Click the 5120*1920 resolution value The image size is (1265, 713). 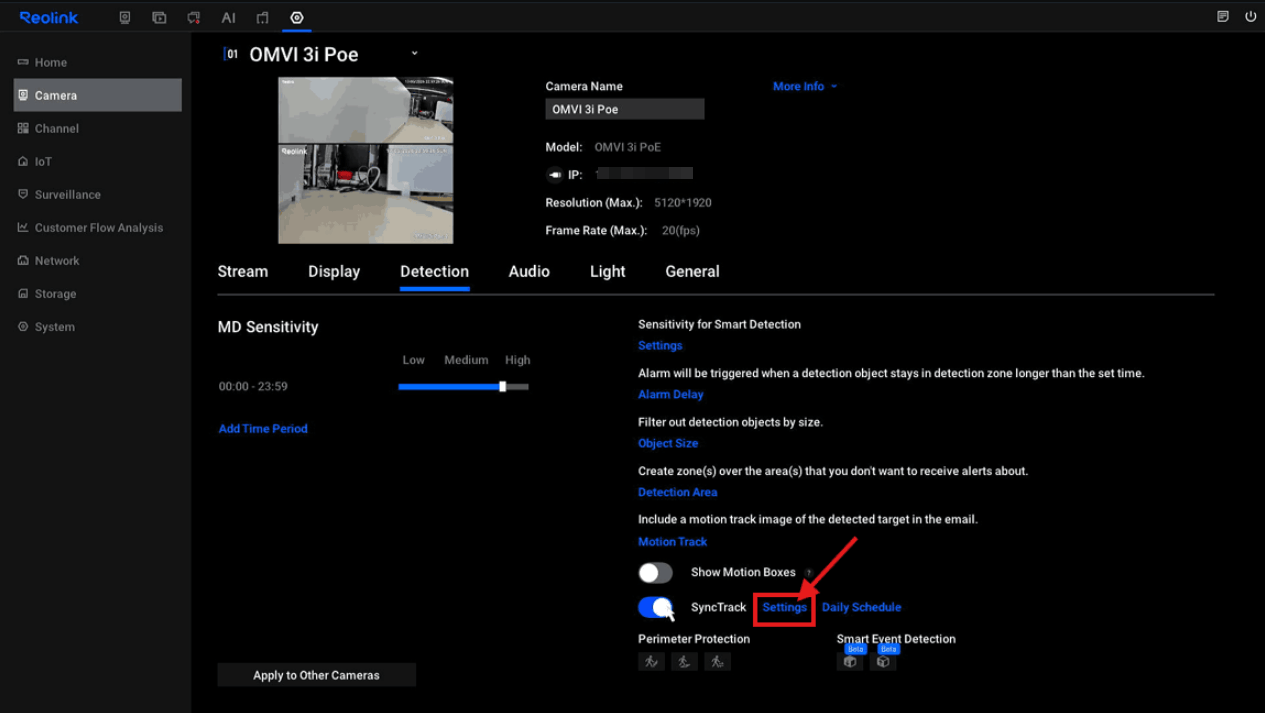click(683, 202)
